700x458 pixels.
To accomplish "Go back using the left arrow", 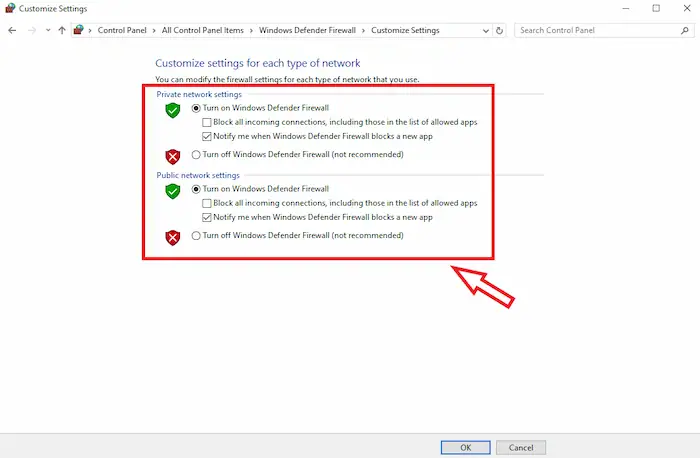I will [12, 30].
